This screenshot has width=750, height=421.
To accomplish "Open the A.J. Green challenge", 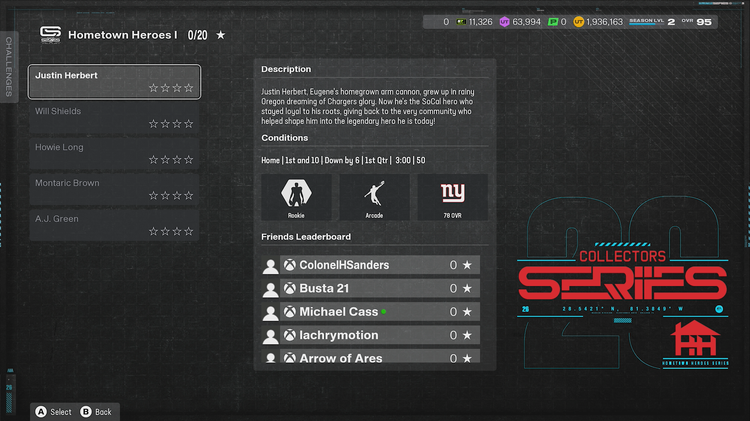I will (x=114, y=225).
